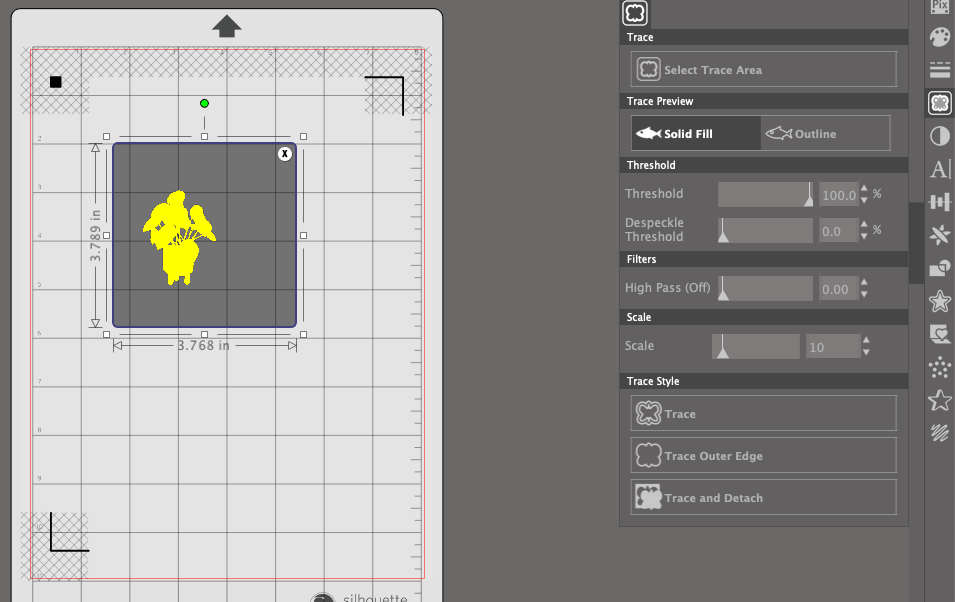Click the panel's vertical scrollbar
The width and height of the screenshot is (955, 602).
tap(916, 243)
